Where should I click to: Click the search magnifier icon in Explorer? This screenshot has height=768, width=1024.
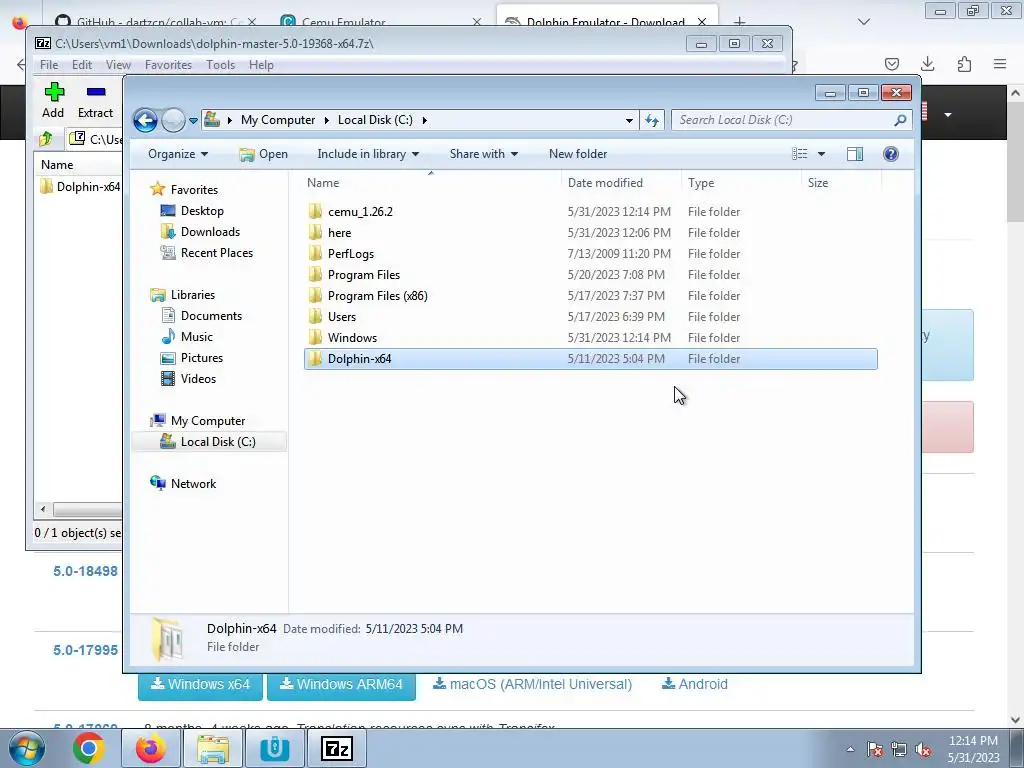tap(900, 120)
